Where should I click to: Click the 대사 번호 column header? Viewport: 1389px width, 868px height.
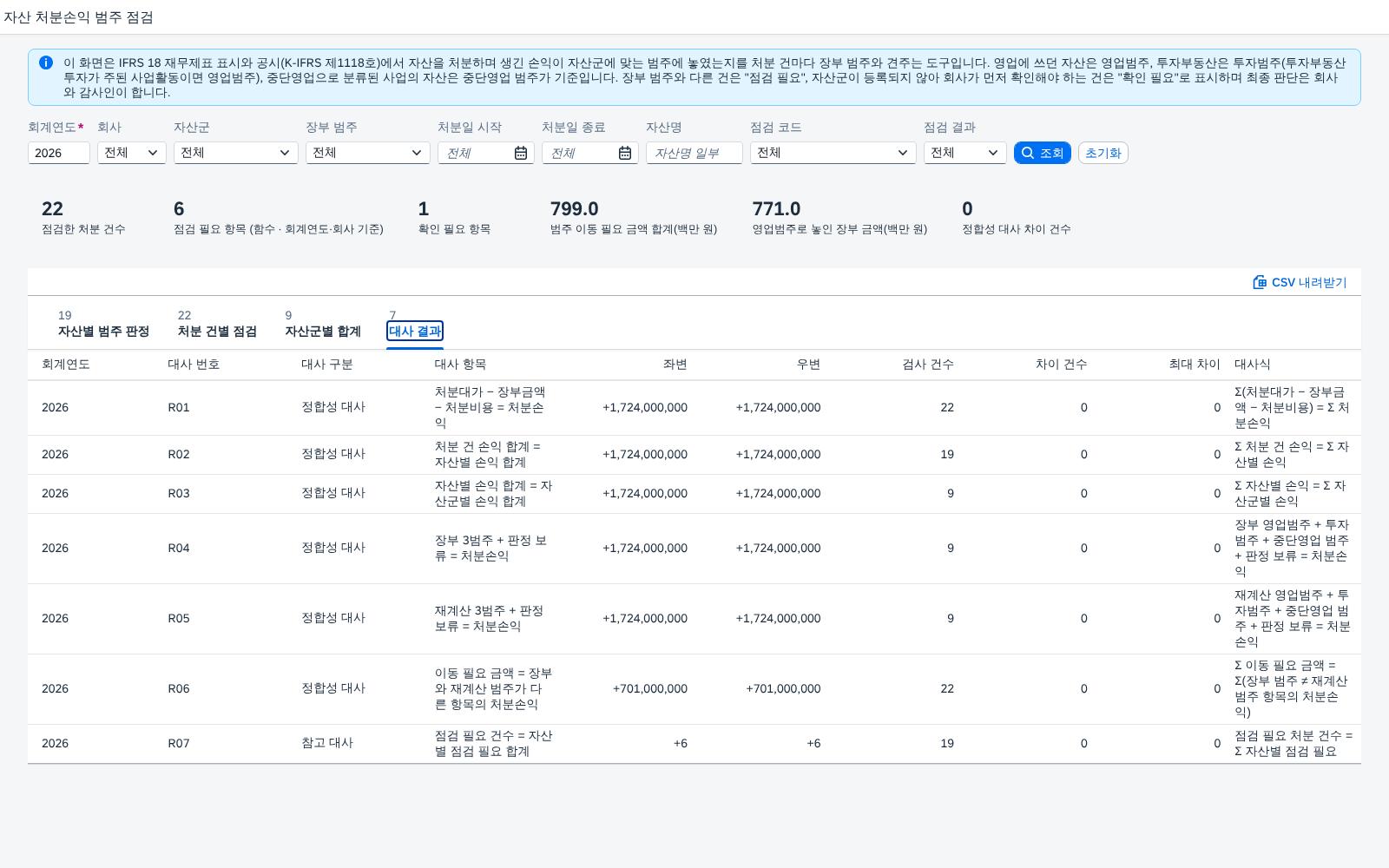pos(194,364)
